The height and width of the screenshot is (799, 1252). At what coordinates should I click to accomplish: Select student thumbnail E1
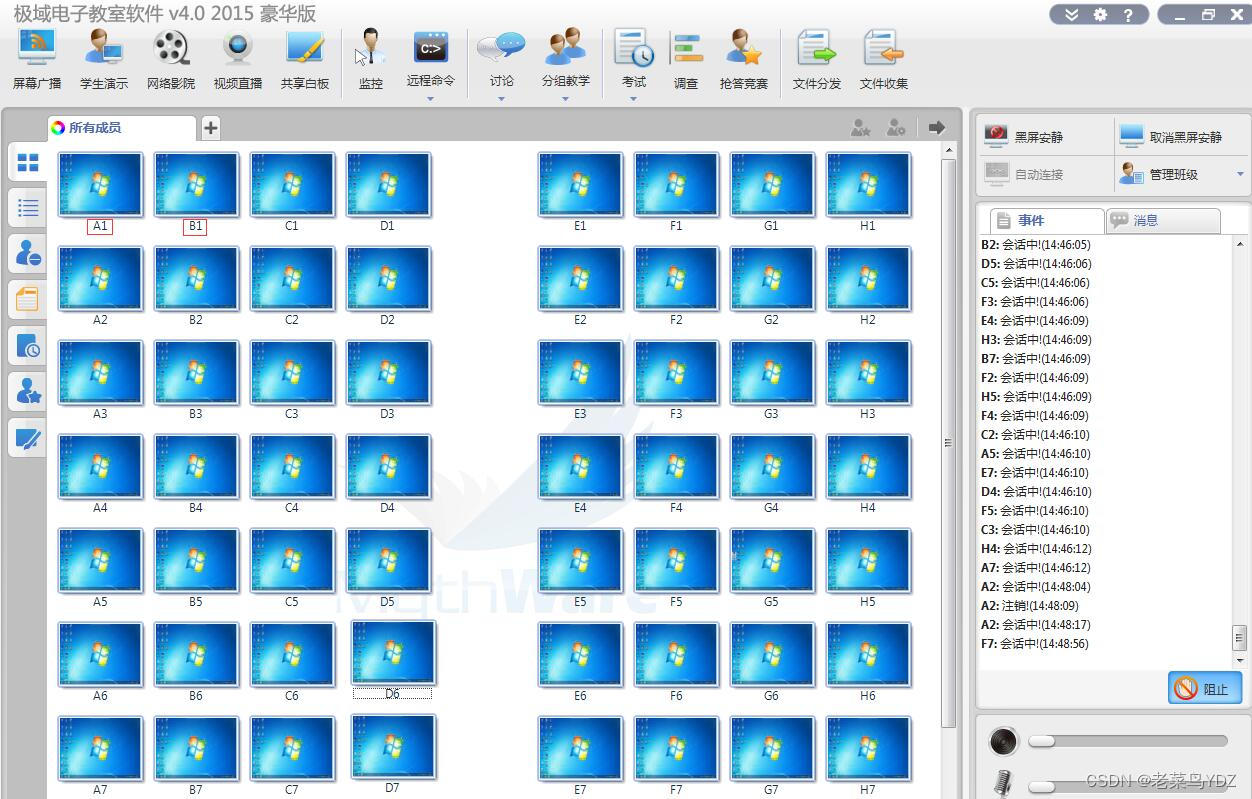[580, 184]
